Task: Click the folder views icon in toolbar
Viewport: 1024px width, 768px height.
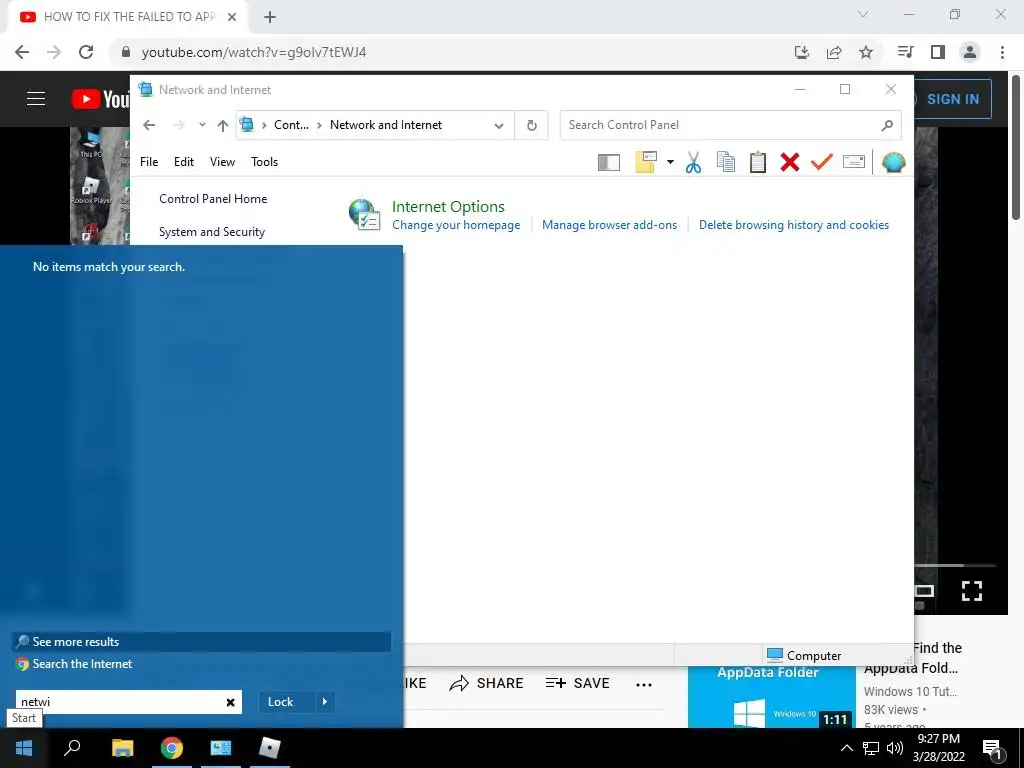Action: pos(646,162)
